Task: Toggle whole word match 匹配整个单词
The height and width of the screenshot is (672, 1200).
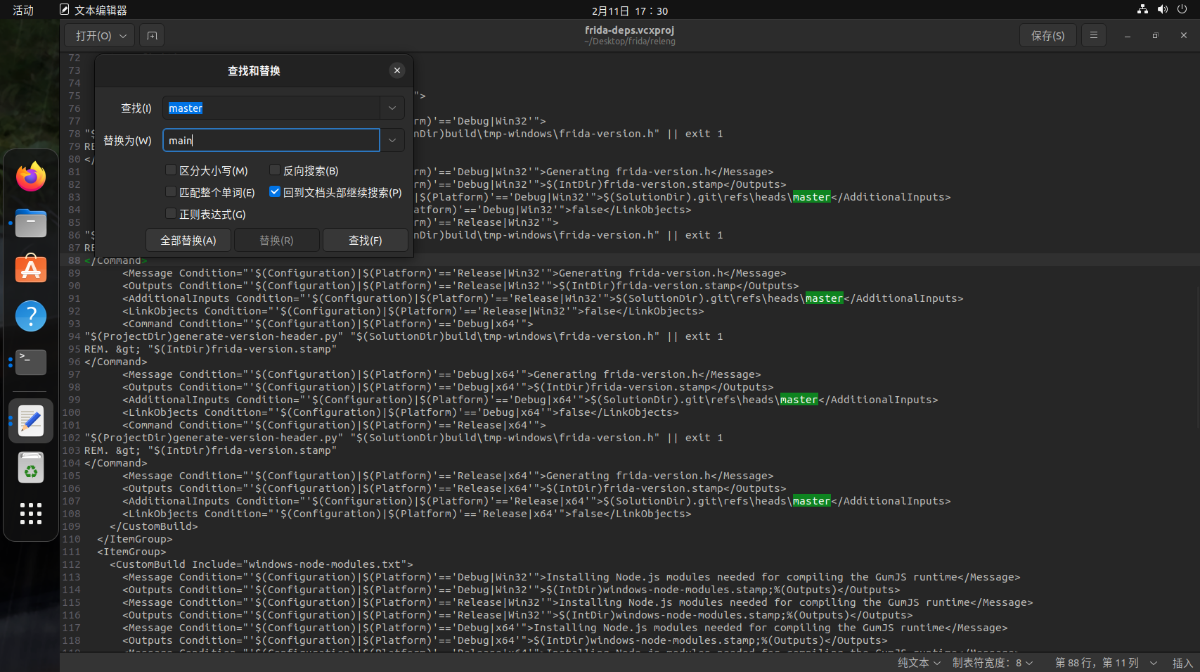Action: click(171, 192)
